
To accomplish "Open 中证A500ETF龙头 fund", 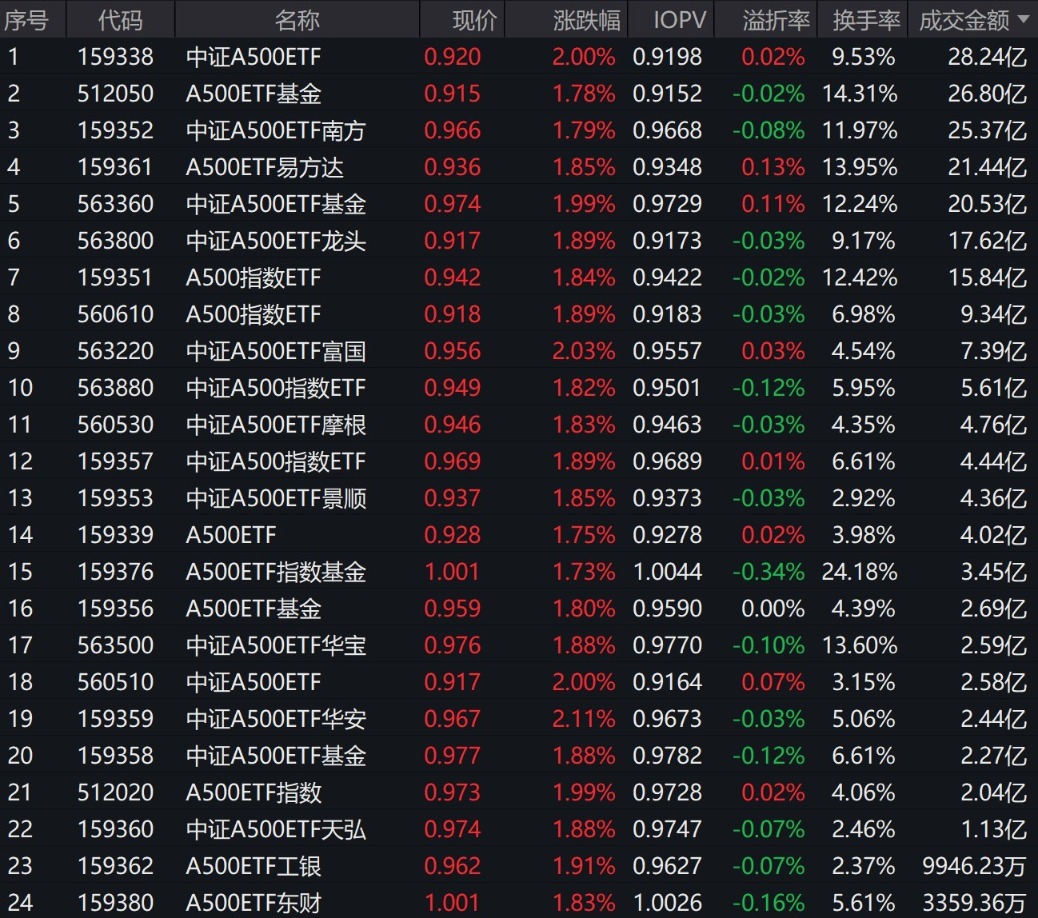I will coord(275,241).
